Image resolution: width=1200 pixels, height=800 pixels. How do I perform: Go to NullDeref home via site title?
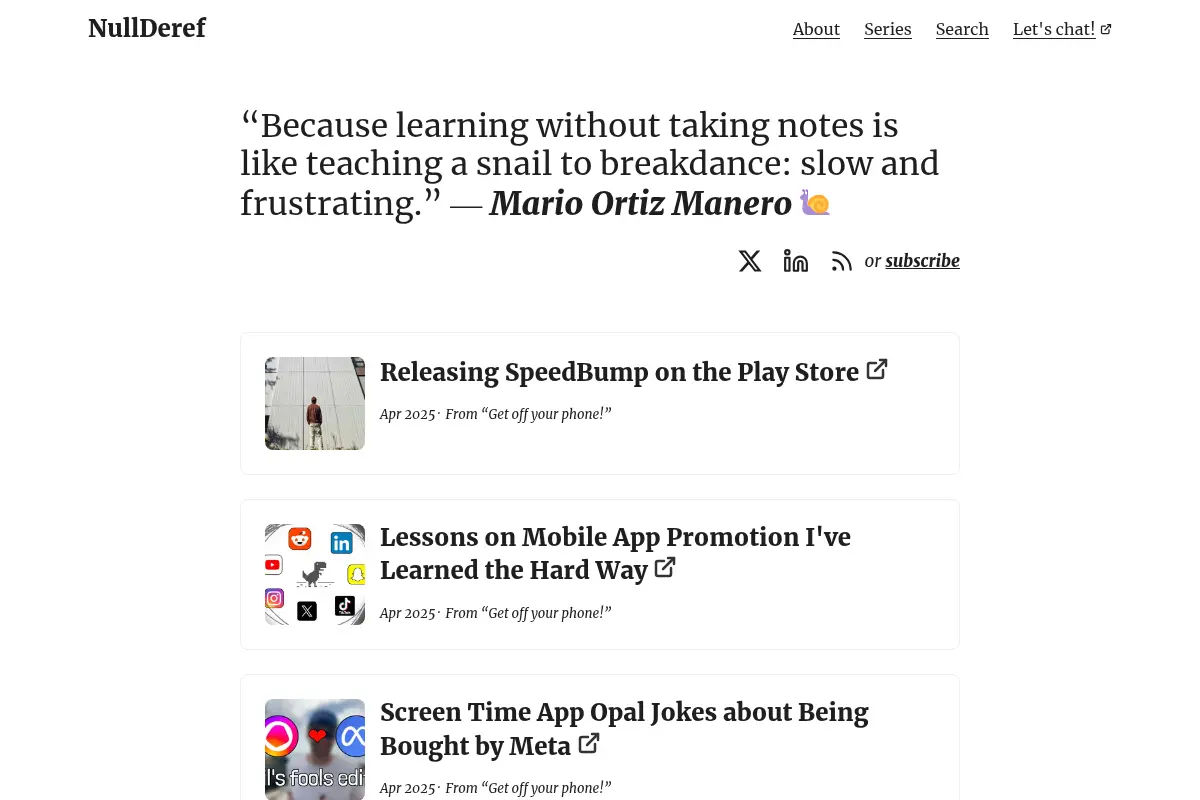(147, 28)
